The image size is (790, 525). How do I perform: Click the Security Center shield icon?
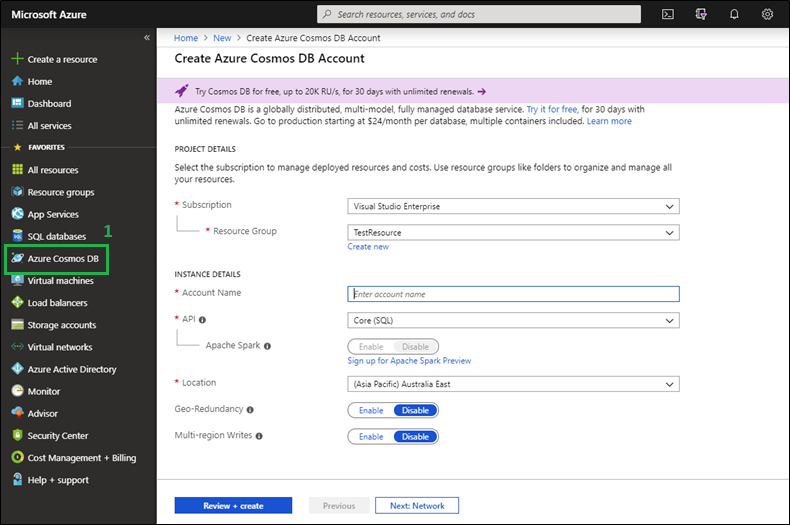(x=17, y=435)
